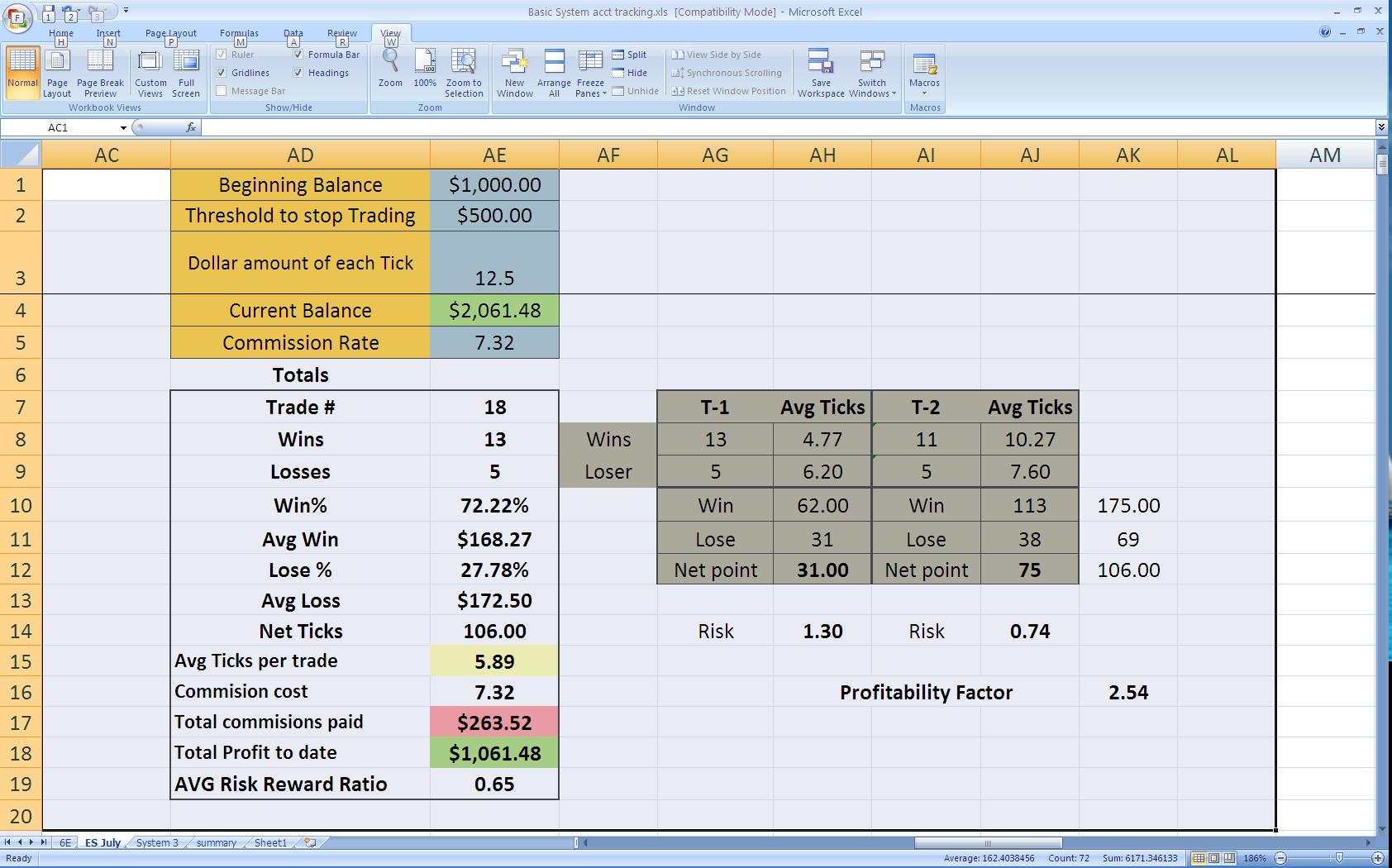Image resolution: width=1392 pixels, height=868 pixels.
Task: Open the Formulas tab
Action: 239,34
